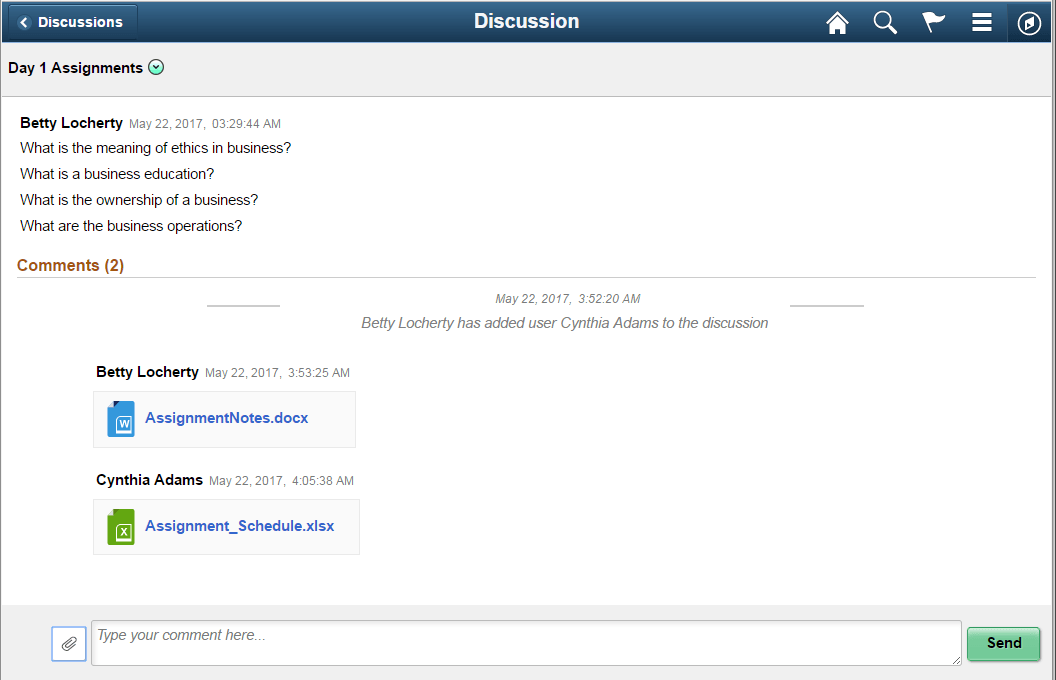Click Cynthia Adams' name above her attachment
Viewport: 1056px width, 680px height.
pyautogui.click(x=149, y=480)
